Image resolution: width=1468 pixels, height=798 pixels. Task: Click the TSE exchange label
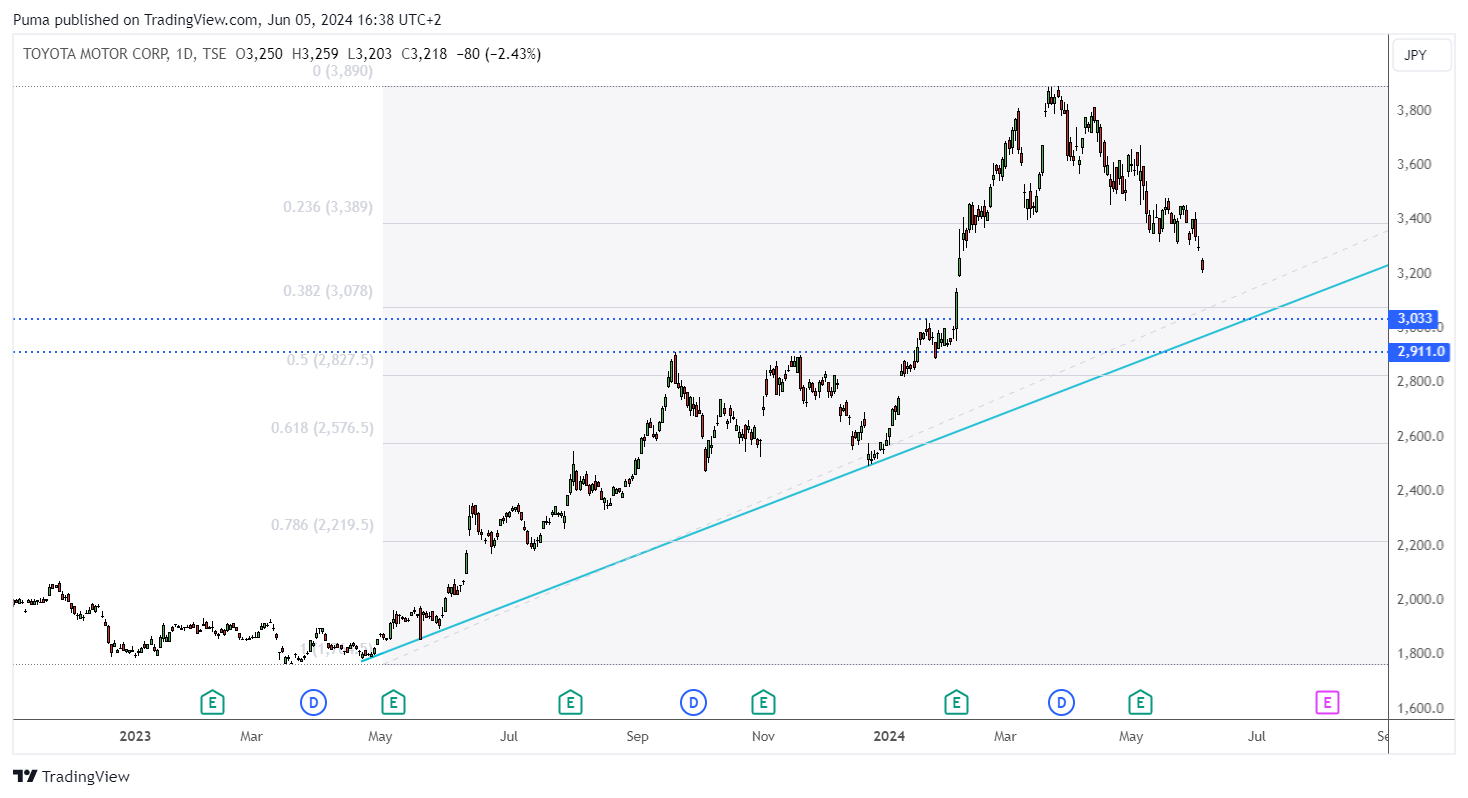pos(214,54)
